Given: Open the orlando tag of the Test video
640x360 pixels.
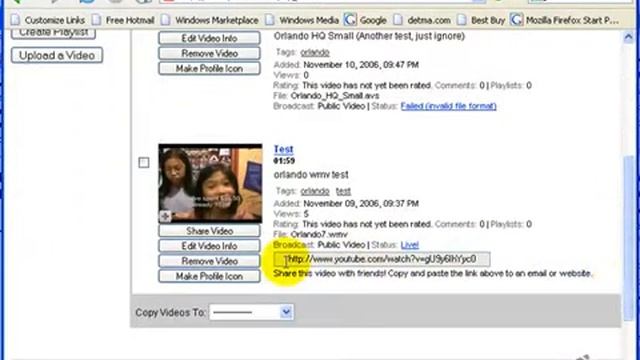Looking at the screenshot, I should tap(315, 191).
